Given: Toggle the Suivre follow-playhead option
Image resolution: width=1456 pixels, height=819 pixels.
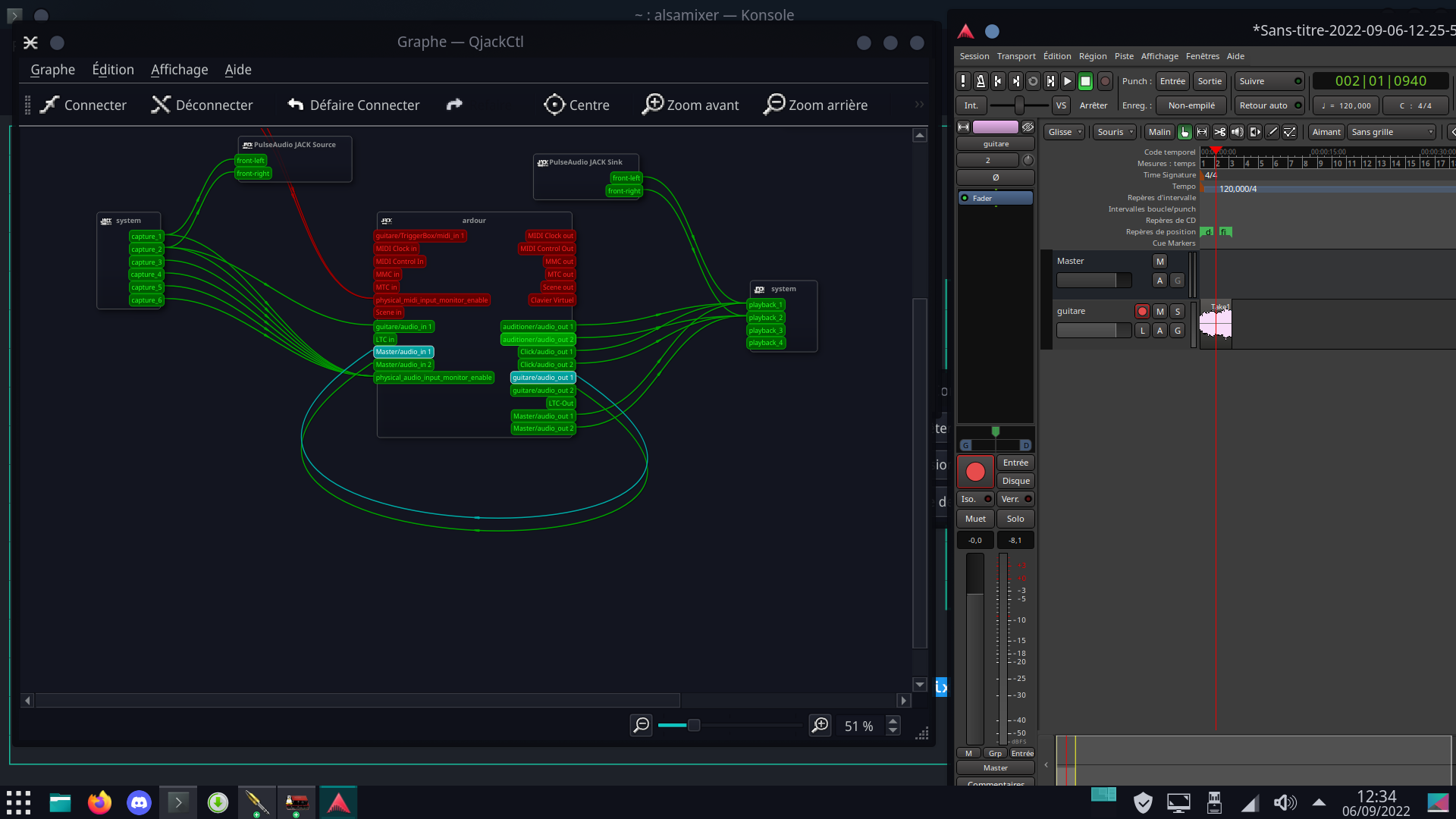Looking at the screenshot, I should [x=1269, y=81].
